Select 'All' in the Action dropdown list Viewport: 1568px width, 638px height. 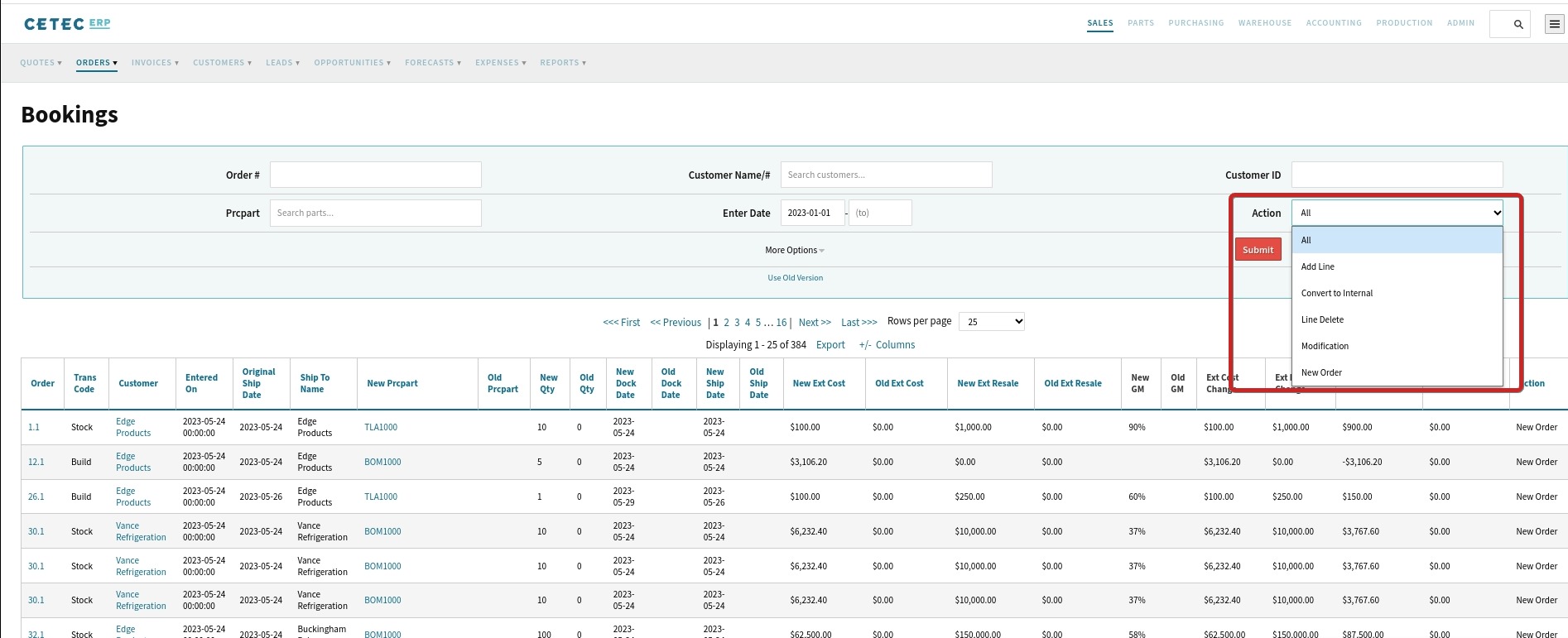pos(1397,240)
